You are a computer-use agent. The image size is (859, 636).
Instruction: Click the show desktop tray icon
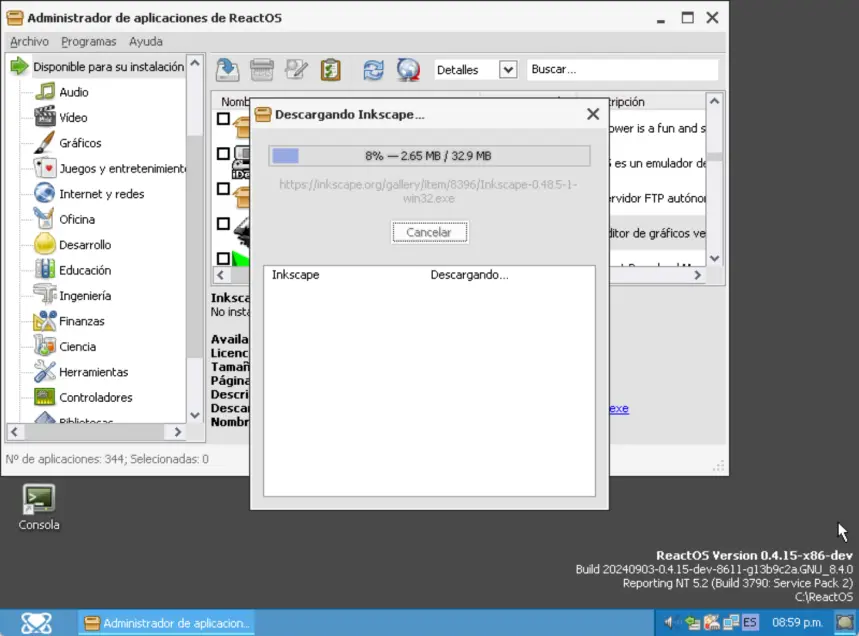click(x=845, y=622)
